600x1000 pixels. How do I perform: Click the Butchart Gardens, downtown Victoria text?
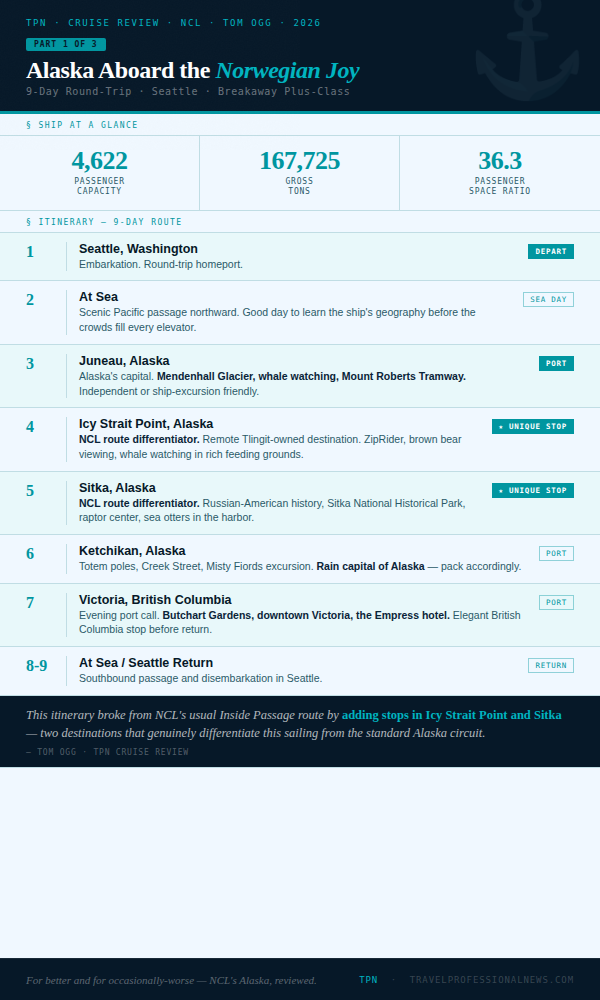pos(306,615)
